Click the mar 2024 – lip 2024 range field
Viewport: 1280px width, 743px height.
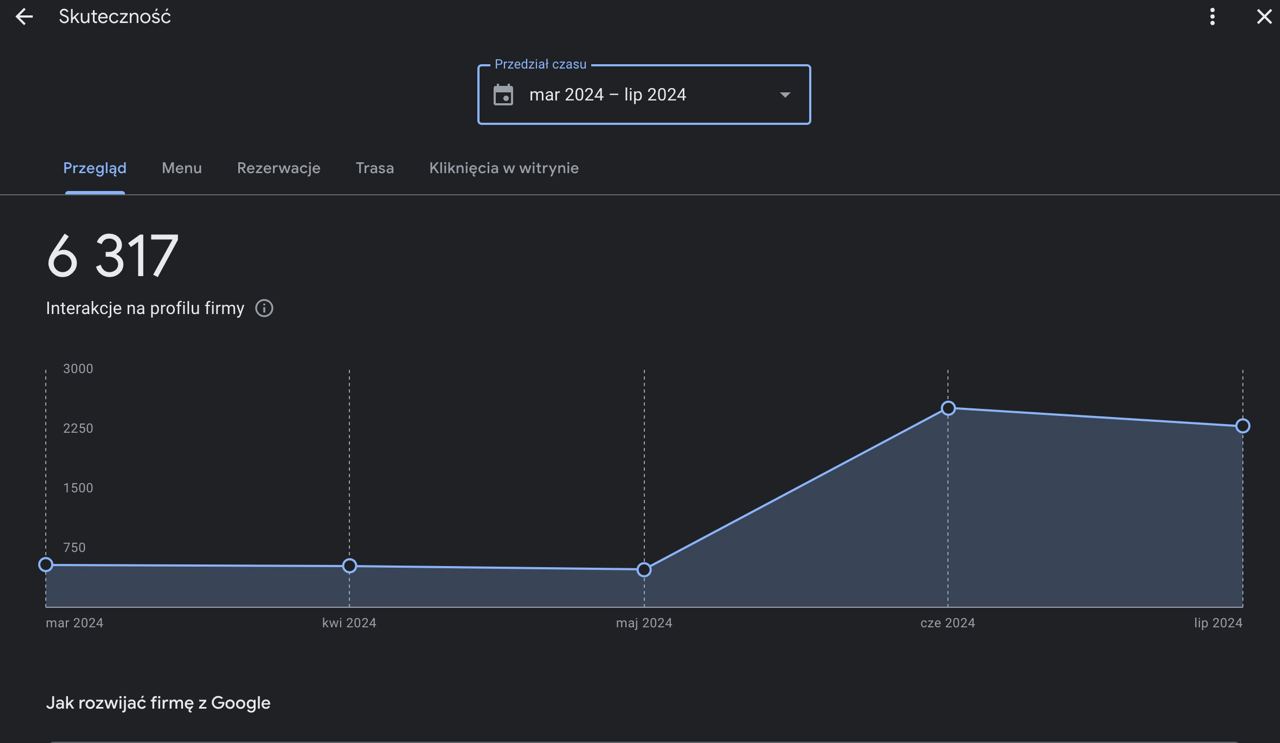tap(644, 95)
